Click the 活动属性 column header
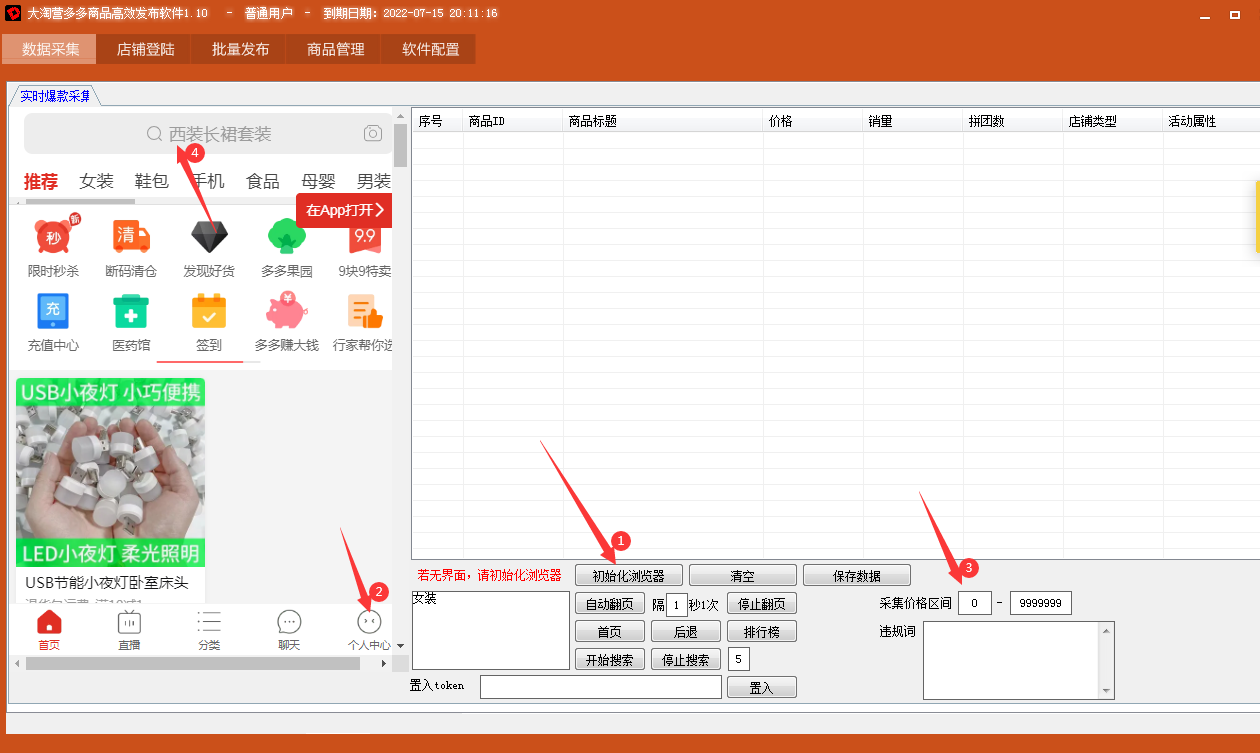 pyautogui.click(x=1211, y=121)
